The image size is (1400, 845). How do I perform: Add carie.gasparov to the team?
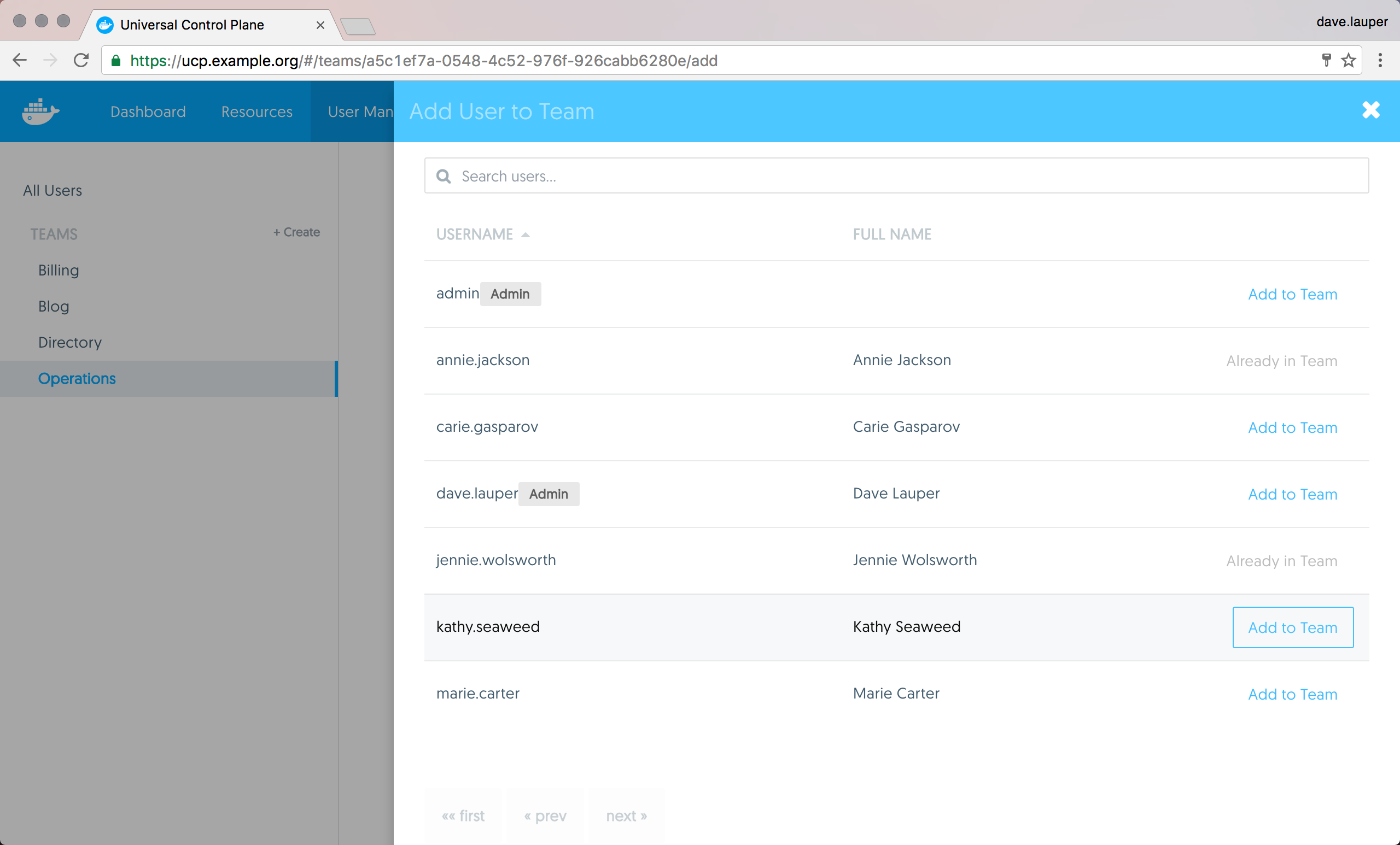1292,427
